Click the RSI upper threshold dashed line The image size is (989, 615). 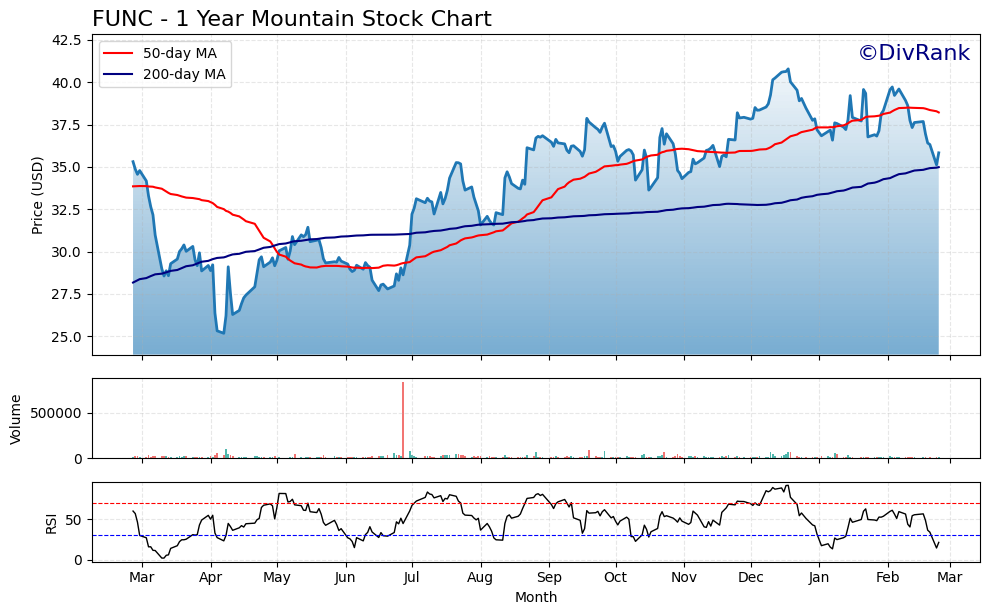pos(500,504)
